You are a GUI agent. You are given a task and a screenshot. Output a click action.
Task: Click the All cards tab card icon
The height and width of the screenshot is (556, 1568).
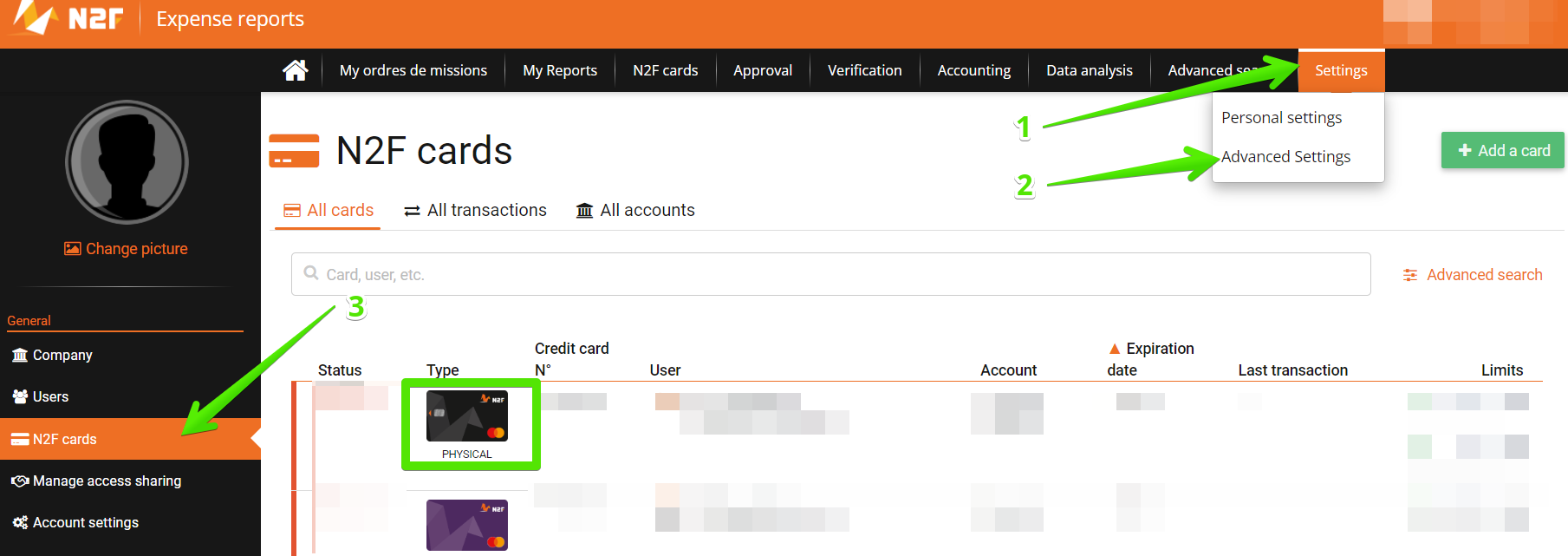[x=292, y=211]
